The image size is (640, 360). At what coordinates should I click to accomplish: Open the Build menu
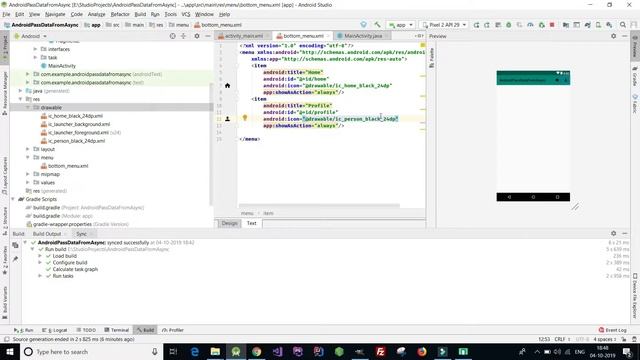coord(140,14)
